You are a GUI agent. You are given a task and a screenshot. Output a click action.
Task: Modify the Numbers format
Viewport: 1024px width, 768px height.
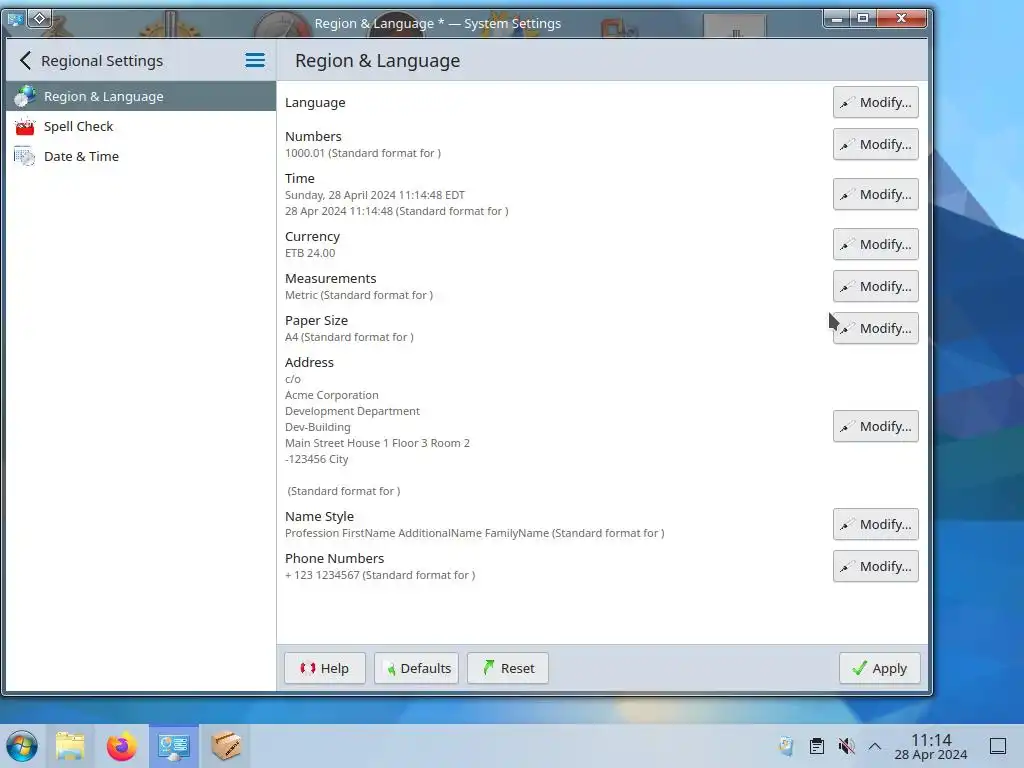click(875, 144)
